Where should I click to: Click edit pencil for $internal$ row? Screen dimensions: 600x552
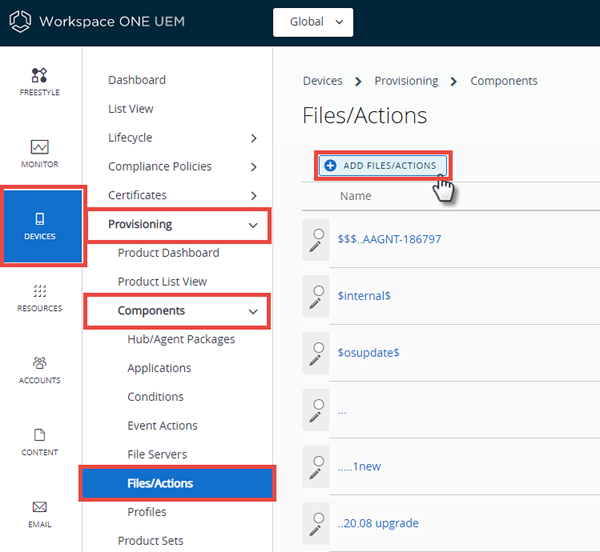pyautogui.click(x=315, y=304)
